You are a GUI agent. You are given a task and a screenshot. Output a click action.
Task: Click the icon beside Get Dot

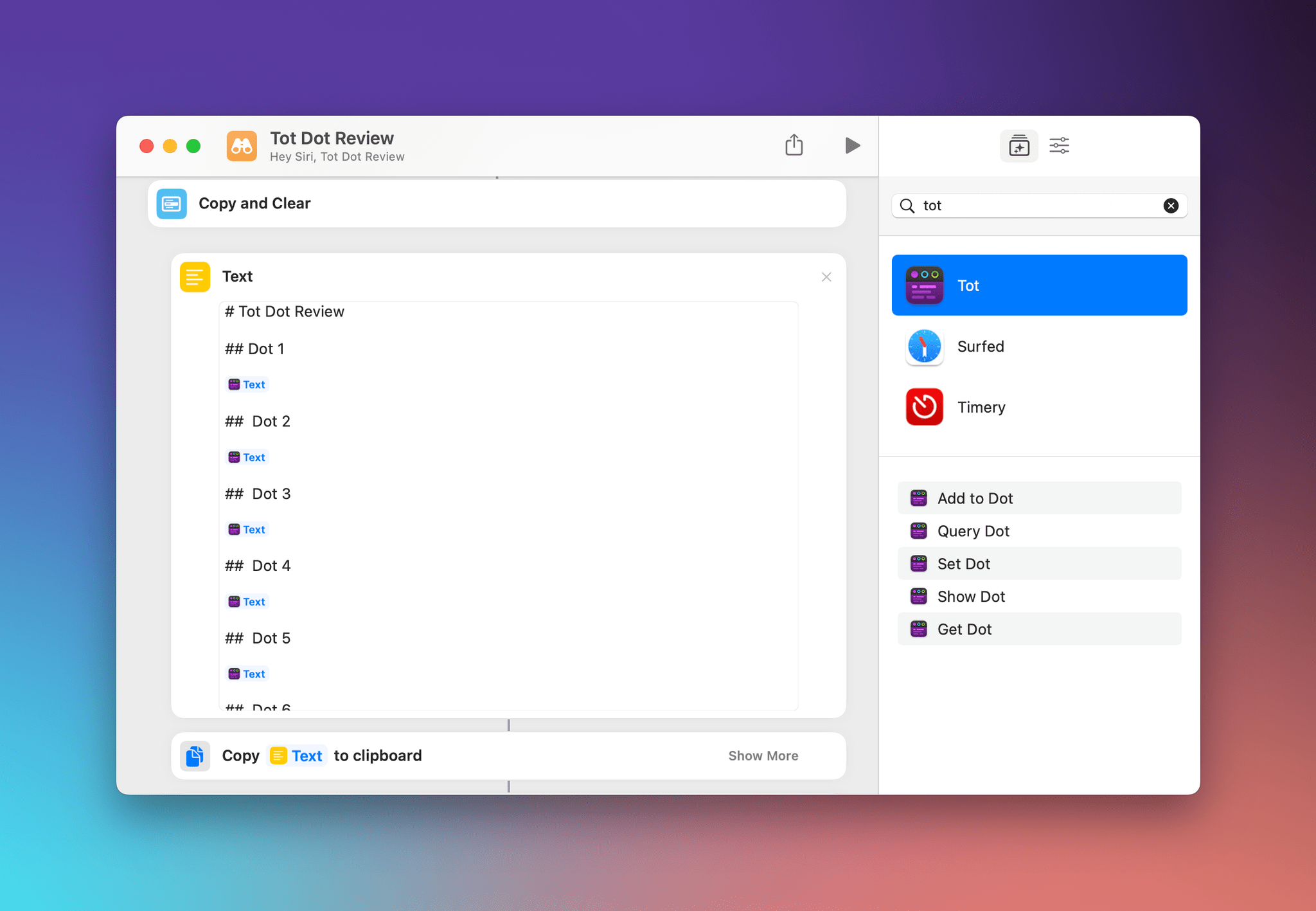[918, 629]
